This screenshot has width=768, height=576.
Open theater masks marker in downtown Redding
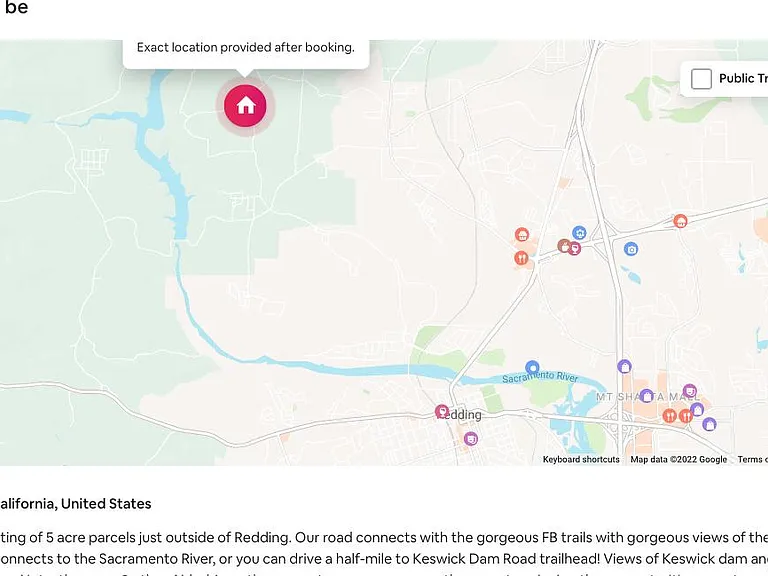coord(471,439)
